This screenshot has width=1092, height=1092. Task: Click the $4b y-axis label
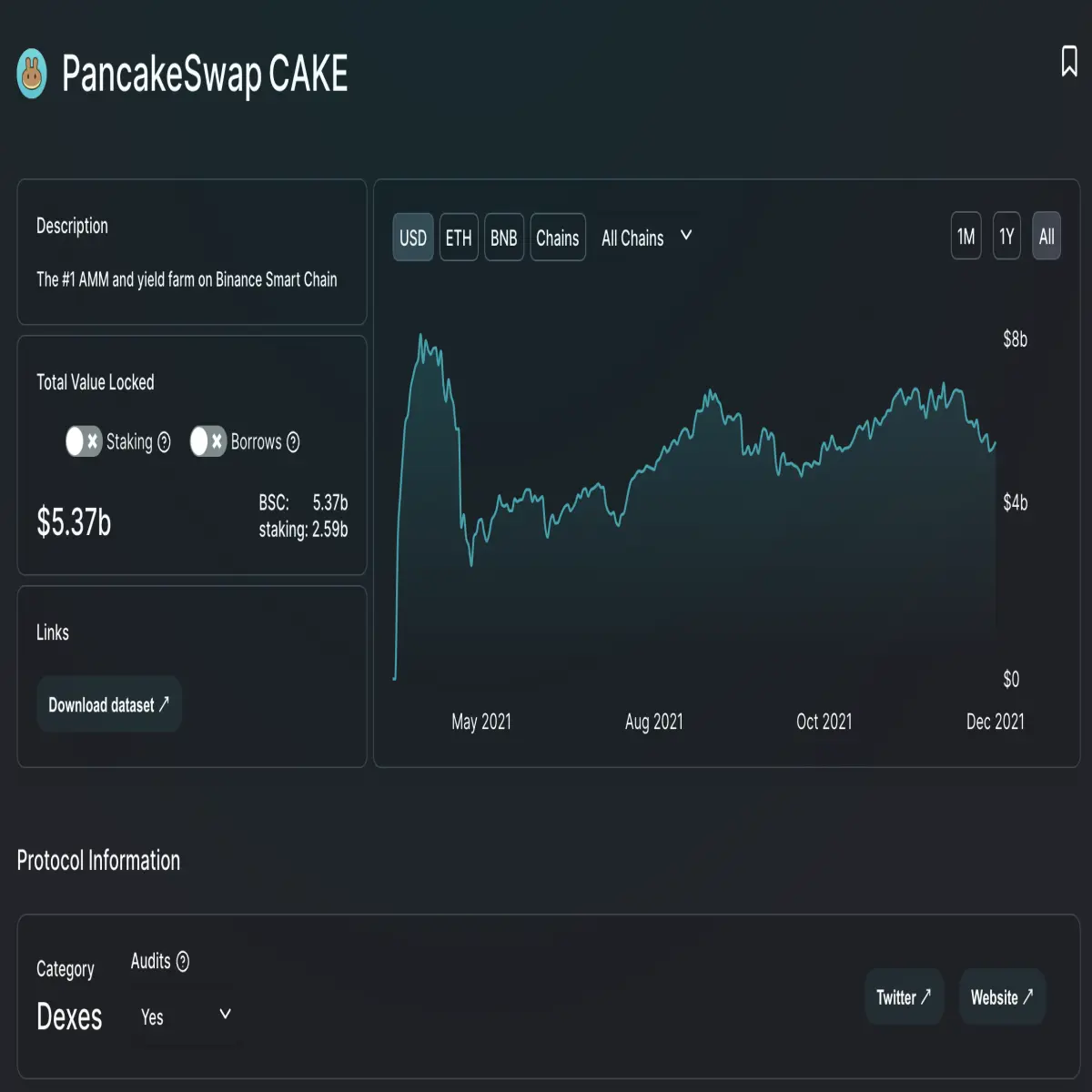tap(1016, 502)
